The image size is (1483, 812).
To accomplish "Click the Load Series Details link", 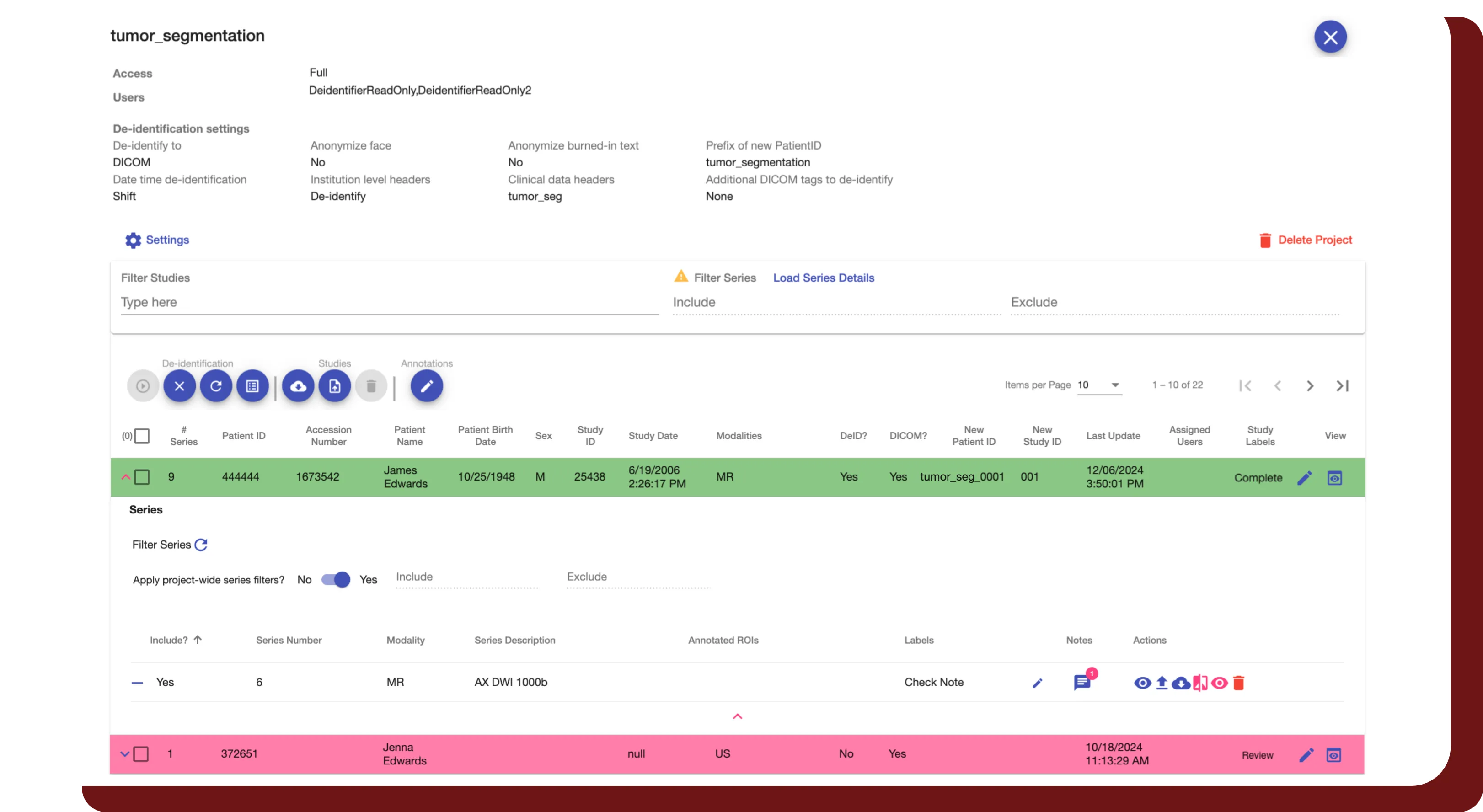I will pyautogui.click(x=823, y=278).
